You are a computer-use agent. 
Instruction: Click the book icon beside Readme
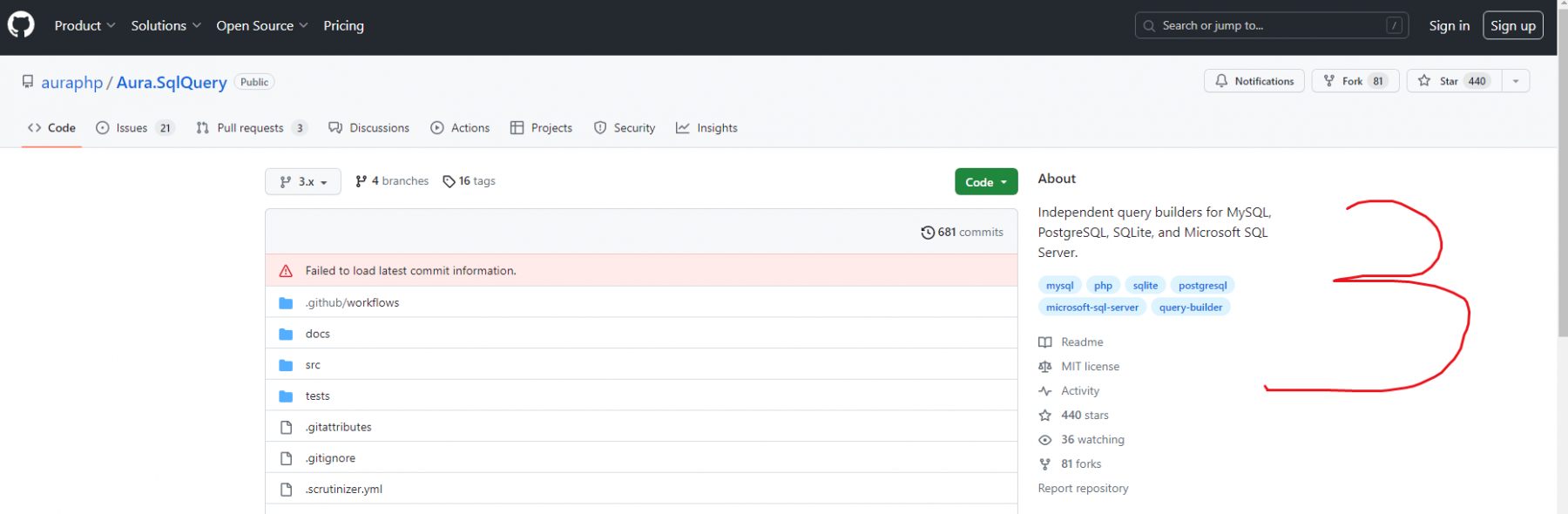[1045, 342]
